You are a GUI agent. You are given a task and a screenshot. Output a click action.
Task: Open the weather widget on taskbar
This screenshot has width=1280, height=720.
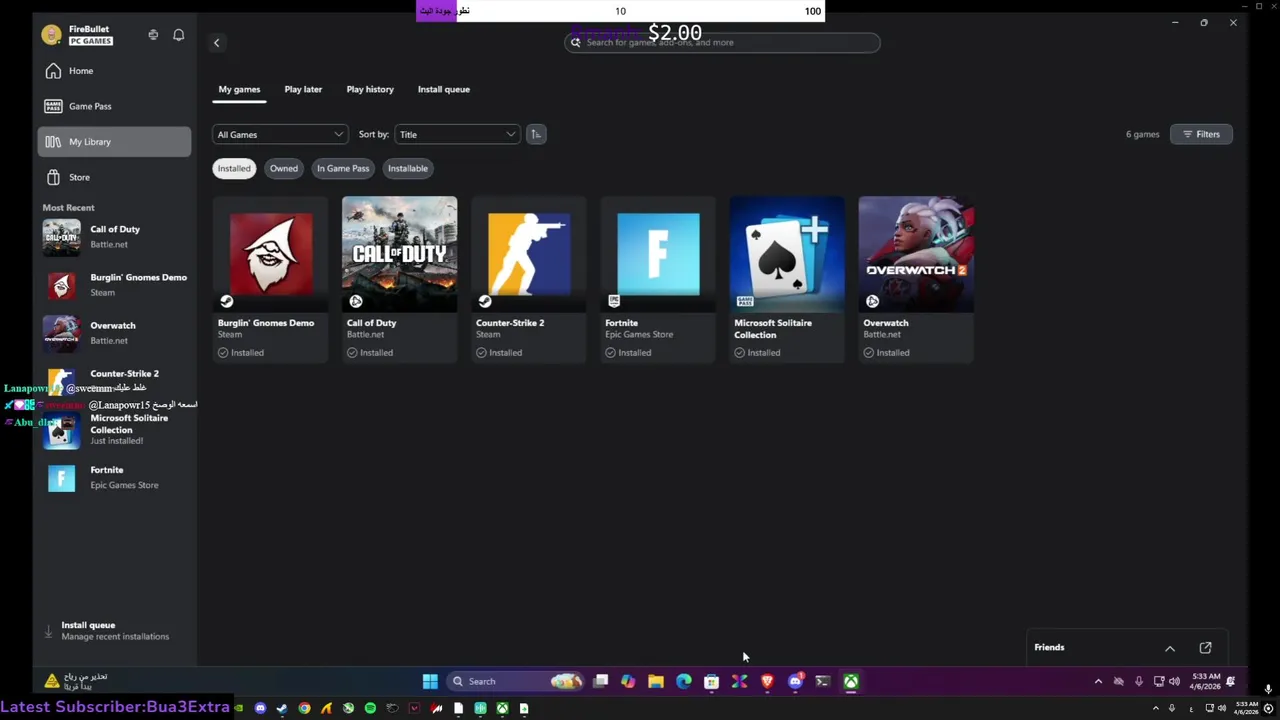[x=78, y=681]
